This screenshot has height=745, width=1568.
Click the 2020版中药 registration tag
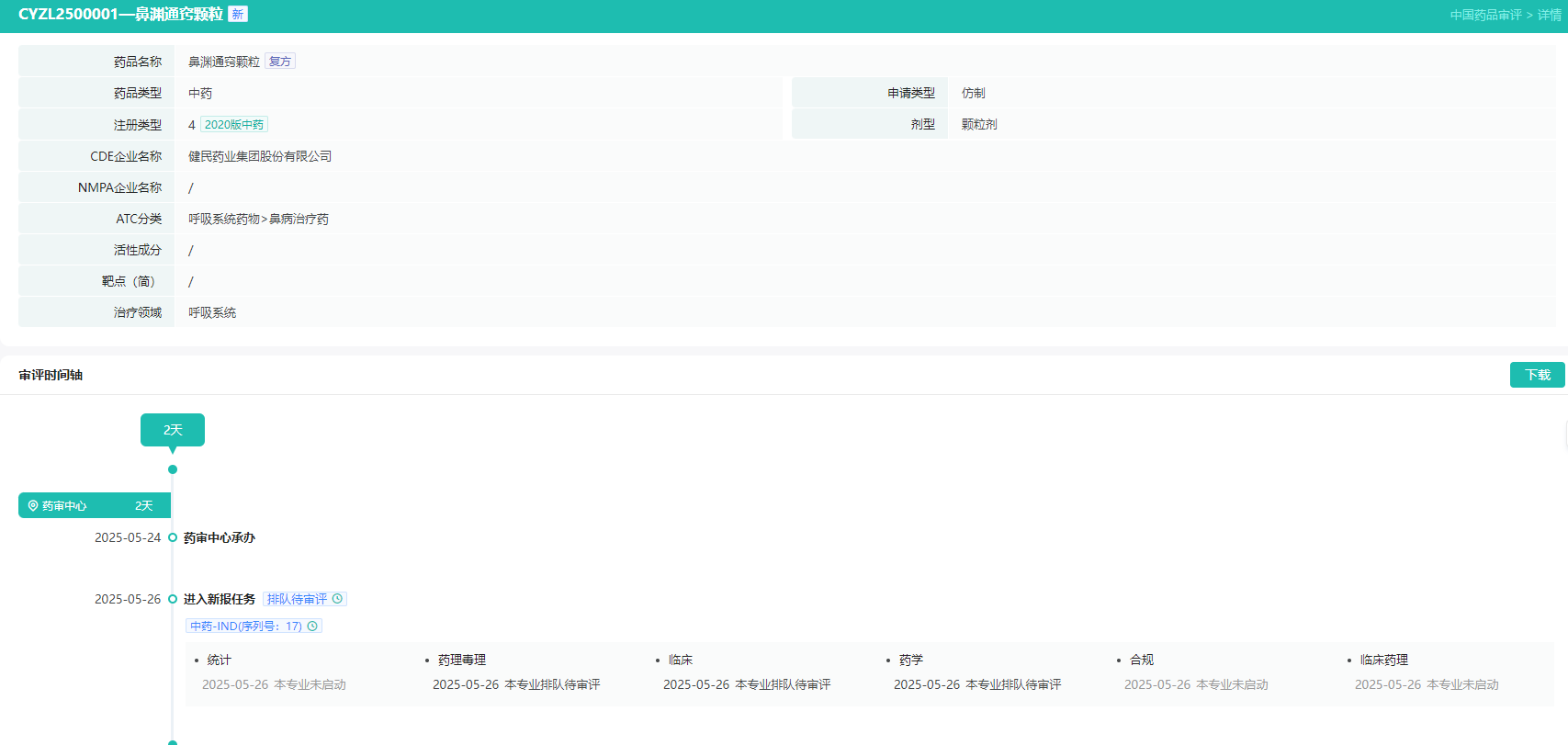234,125
